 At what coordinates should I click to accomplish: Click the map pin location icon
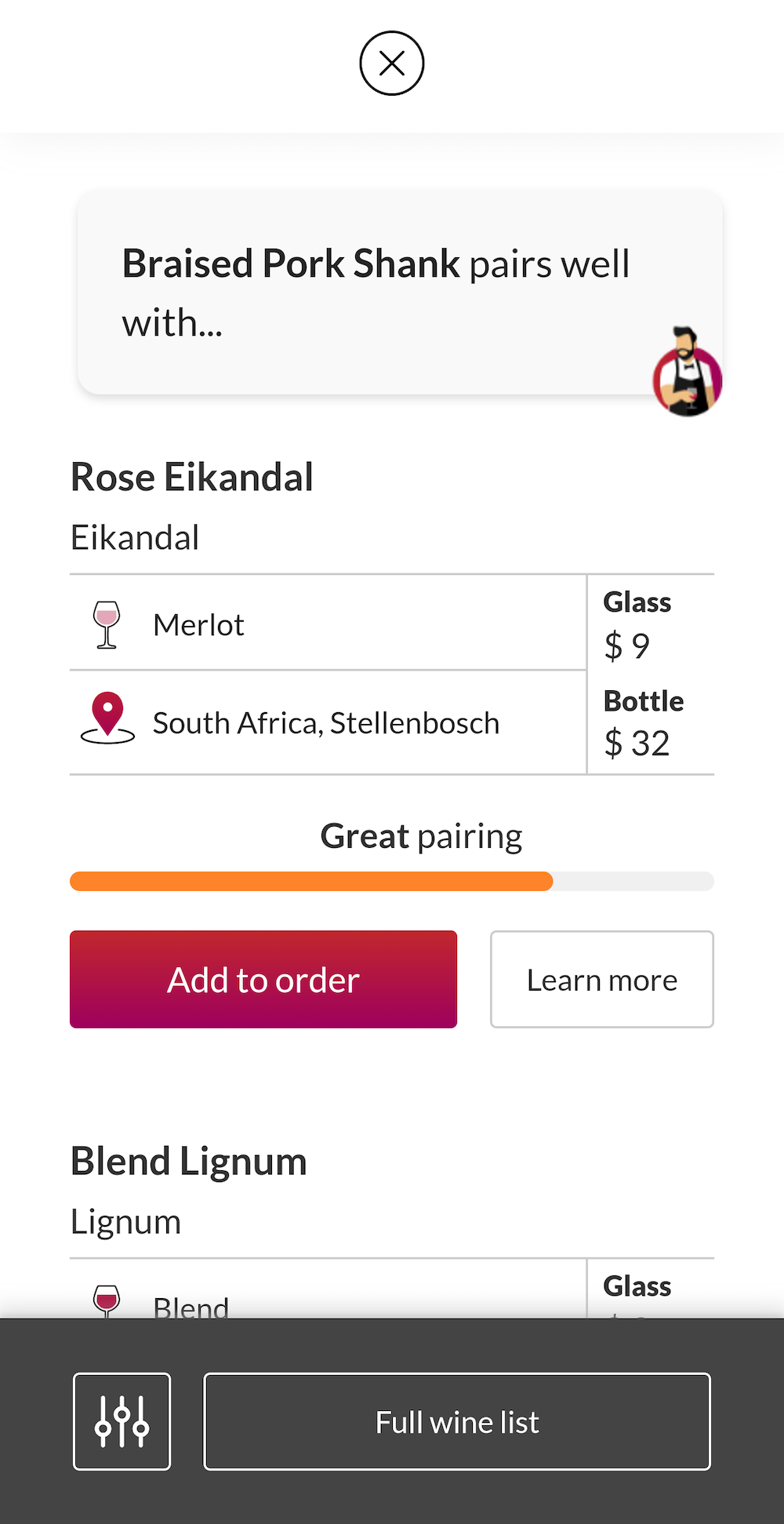coord(107,718)
